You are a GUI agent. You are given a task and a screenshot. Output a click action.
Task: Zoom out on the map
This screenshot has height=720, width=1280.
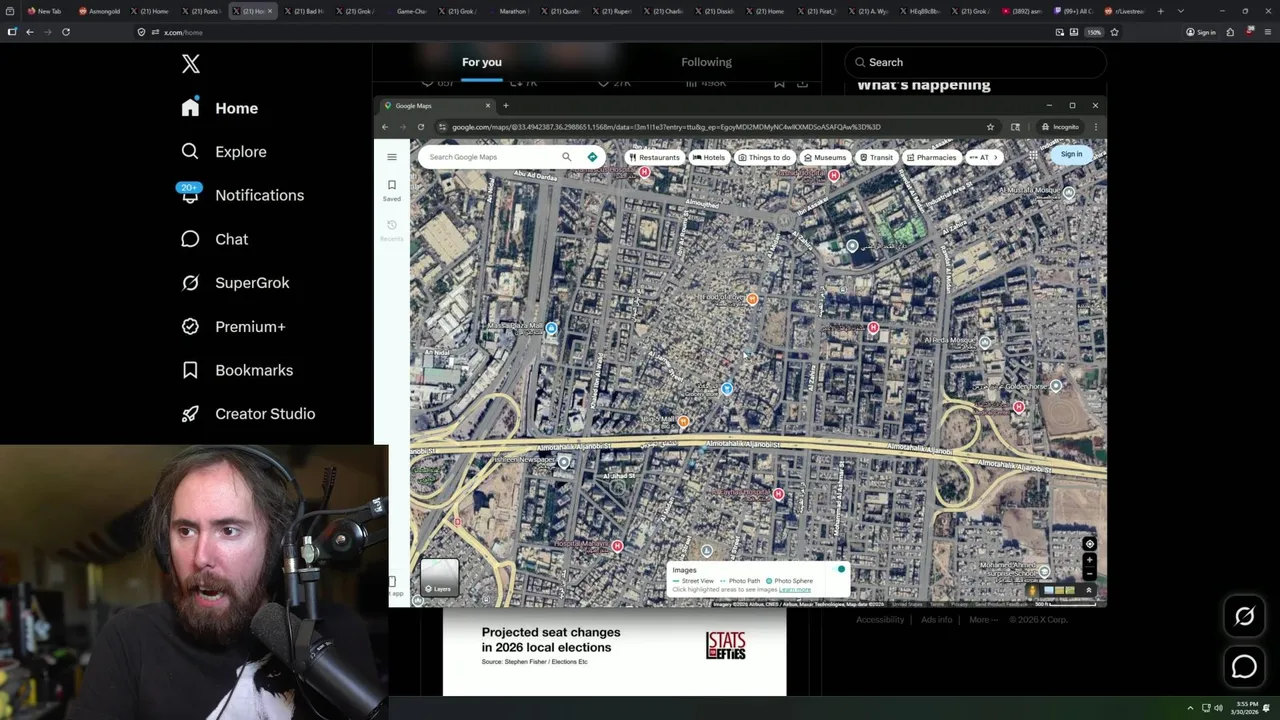tap(1089, 573)
